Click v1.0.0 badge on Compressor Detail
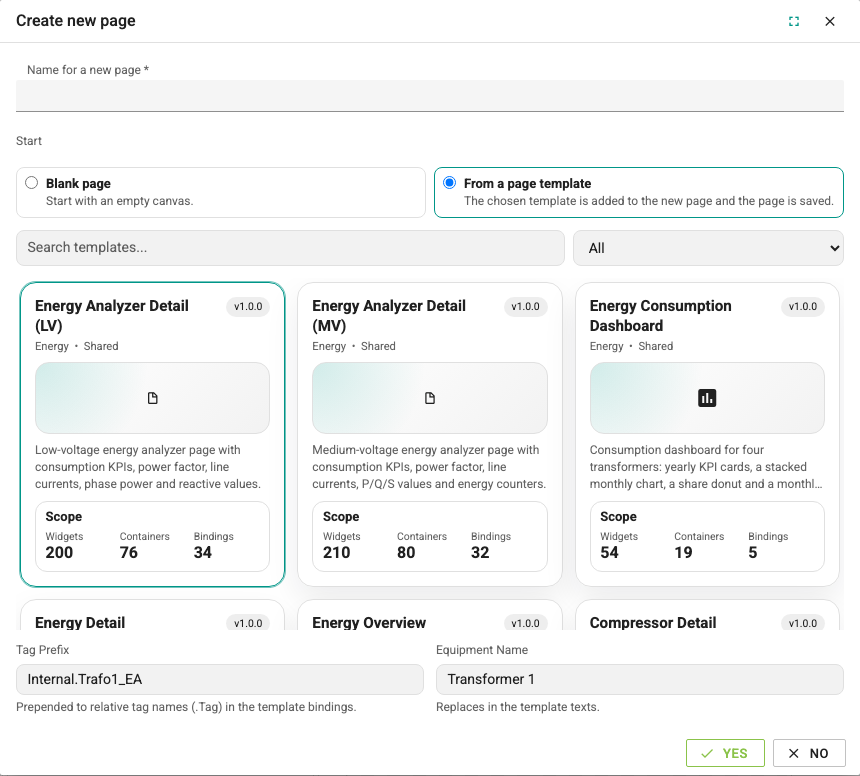This screenshot has width=860, height=776. 803,623
